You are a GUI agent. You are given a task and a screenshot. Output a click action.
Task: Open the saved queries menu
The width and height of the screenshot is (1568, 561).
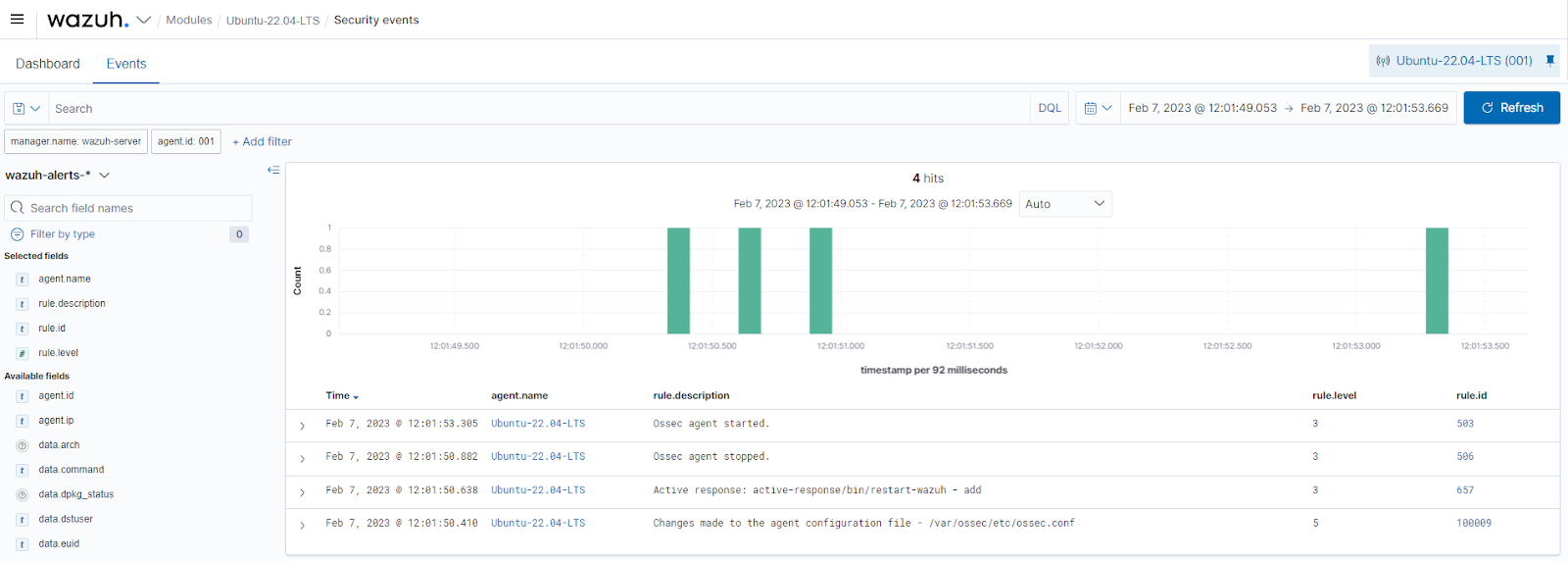[26, 109]
